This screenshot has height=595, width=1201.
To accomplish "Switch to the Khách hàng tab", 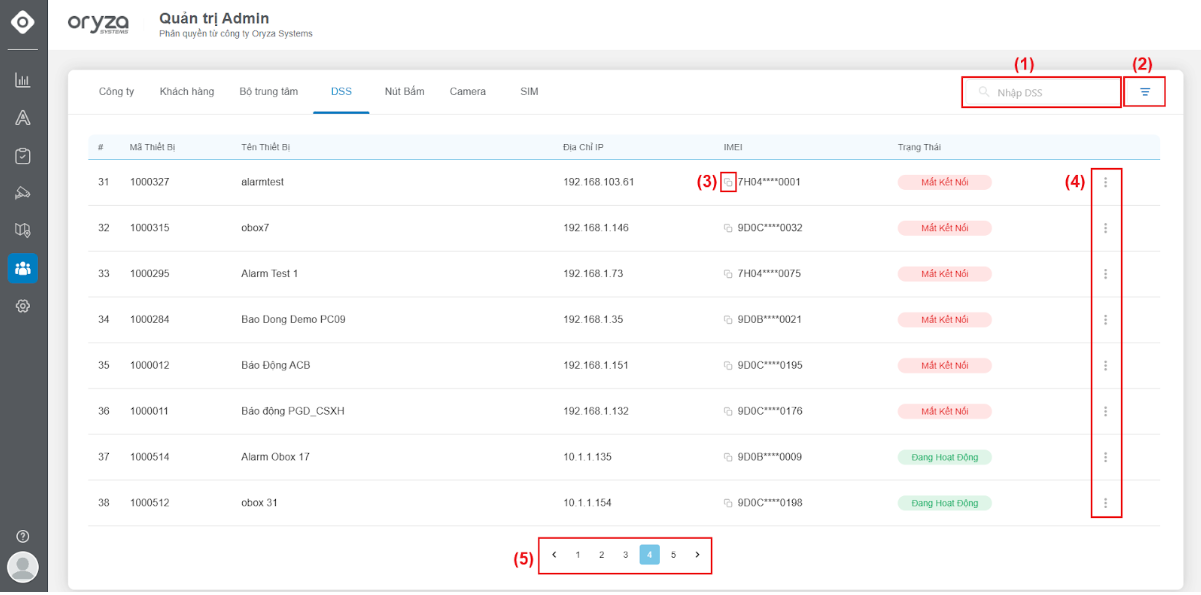I will (187, 92).
